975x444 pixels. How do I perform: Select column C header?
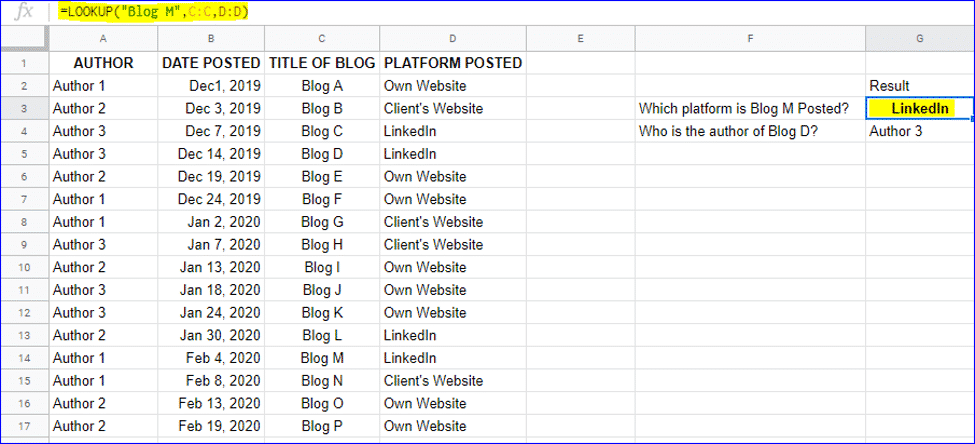[x=321, y=39]
